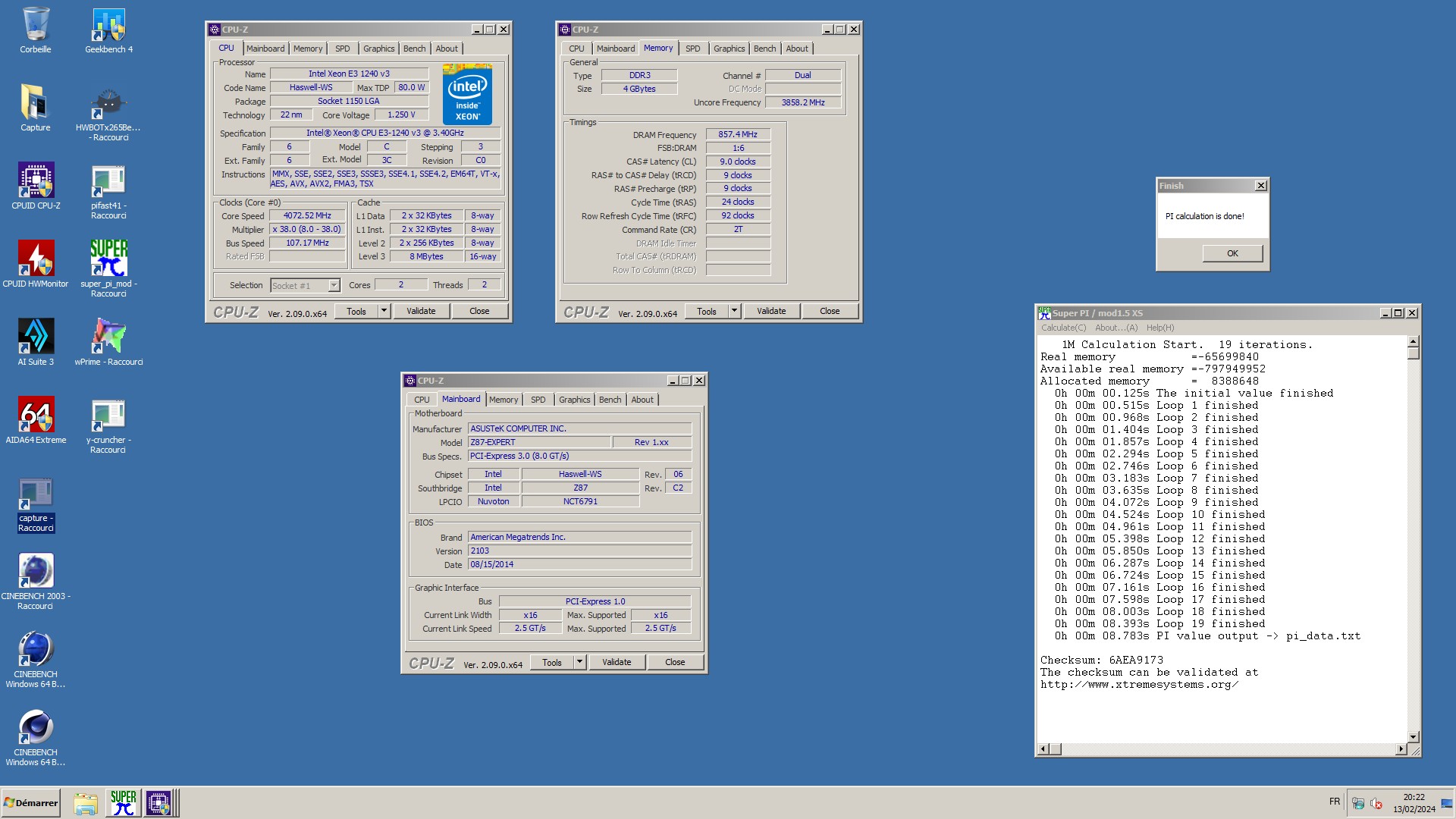Click Tools button in Mainboard window
The height and width of the screenshot is (819, 1456).
coord(551,662)
